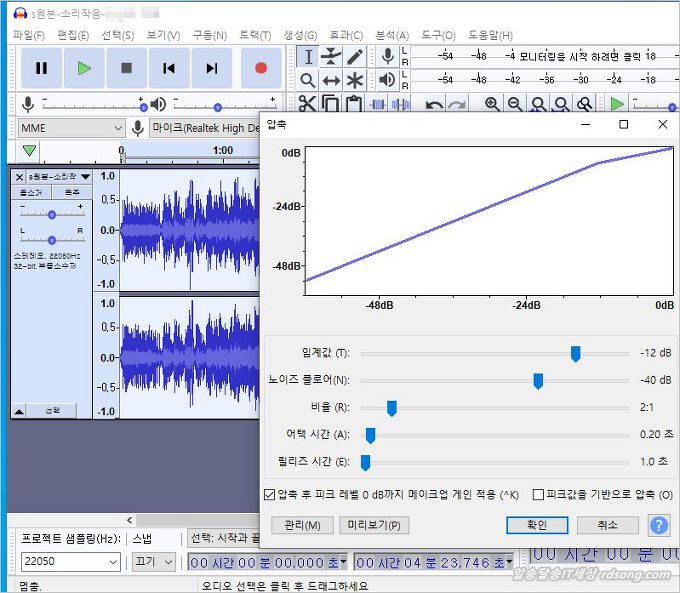Click the playback meter speaker icon
The image size is (680, 593).
click(x=387, y=80)
